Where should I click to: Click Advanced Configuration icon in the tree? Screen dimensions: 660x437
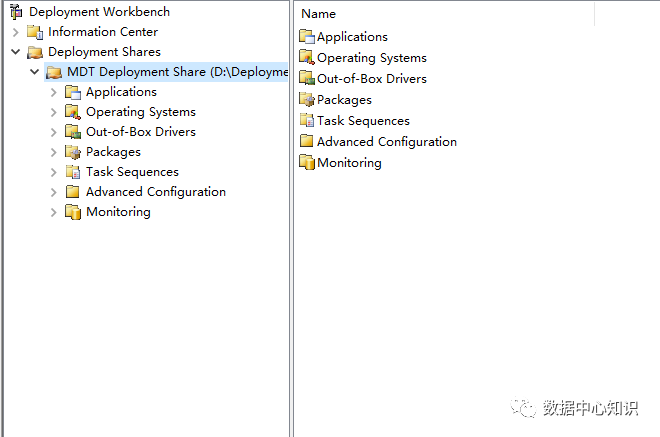(x=73, y=192)
